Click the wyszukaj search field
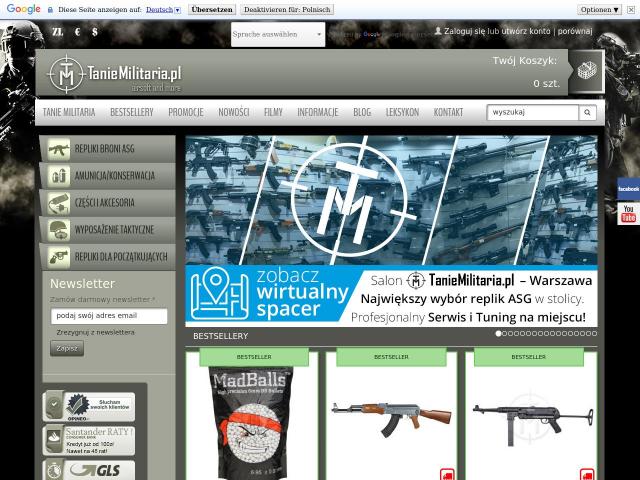This screenshot has height=480, width=640. tap(533, 112)
